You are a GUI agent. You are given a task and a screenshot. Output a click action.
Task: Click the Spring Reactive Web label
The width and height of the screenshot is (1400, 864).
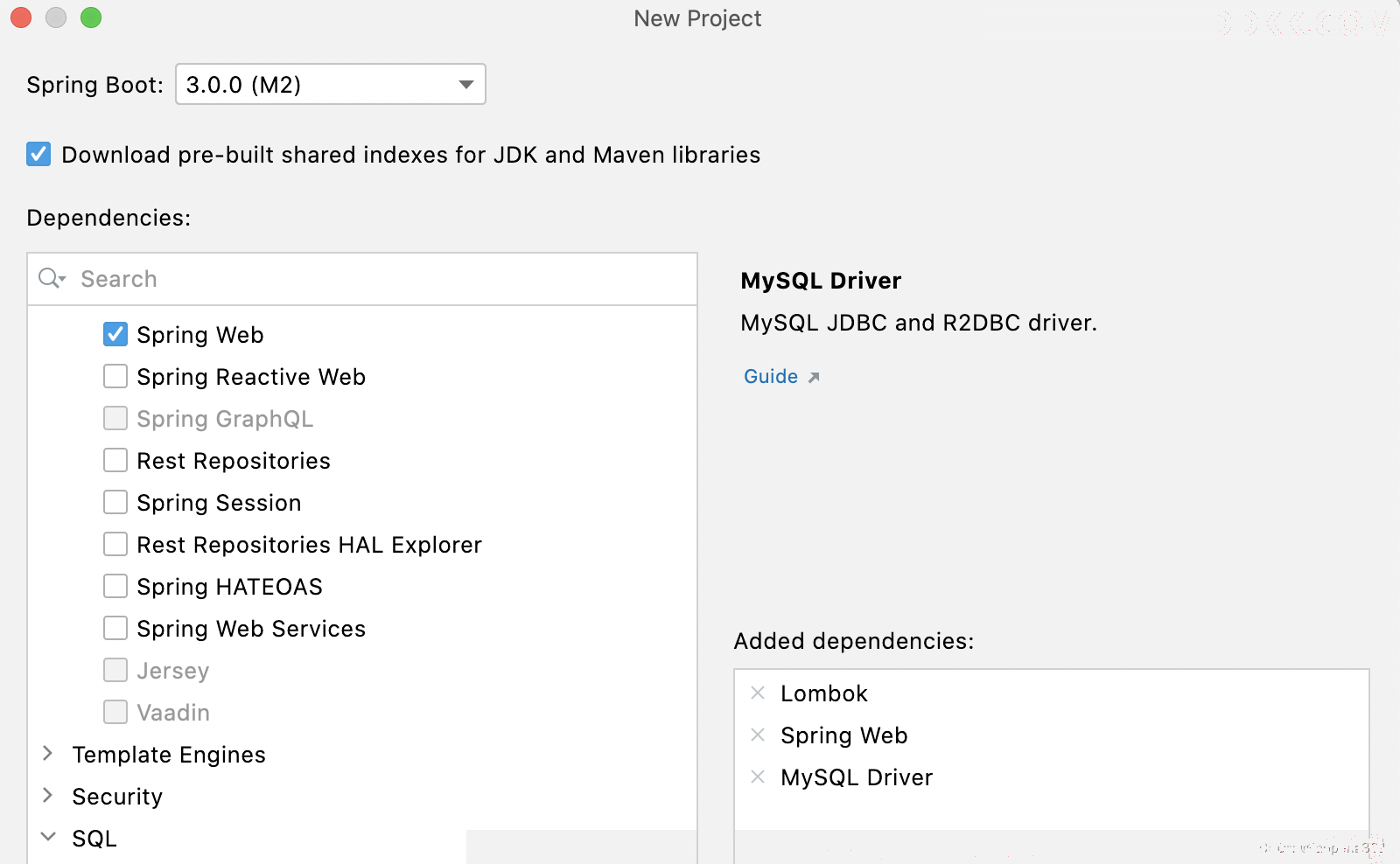coord(251,377)
